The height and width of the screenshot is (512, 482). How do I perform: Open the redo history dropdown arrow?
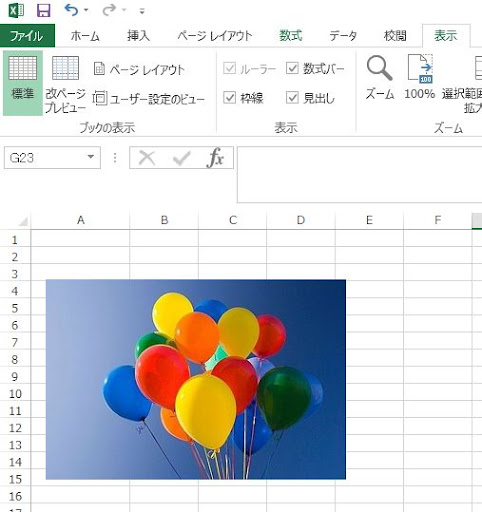(124, 10)
